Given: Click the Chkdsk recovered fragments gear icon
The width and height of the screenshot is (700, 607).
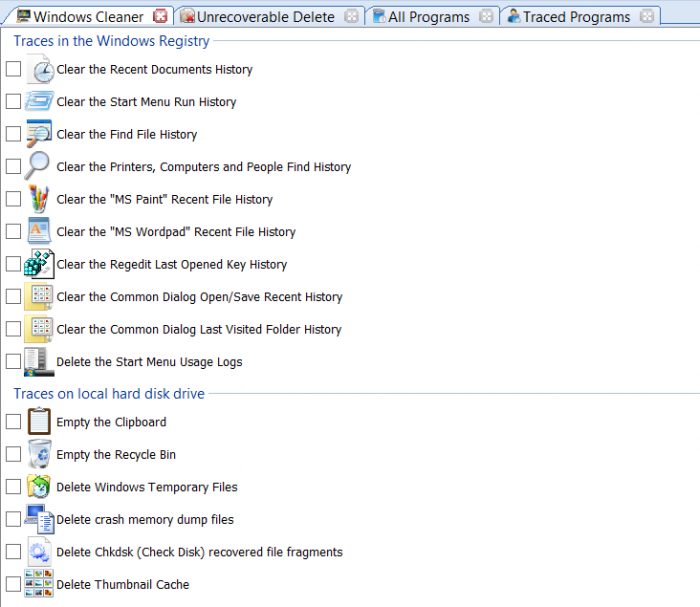Looking at the screenshot, I should pyautogui.click(x=39, y=552).
